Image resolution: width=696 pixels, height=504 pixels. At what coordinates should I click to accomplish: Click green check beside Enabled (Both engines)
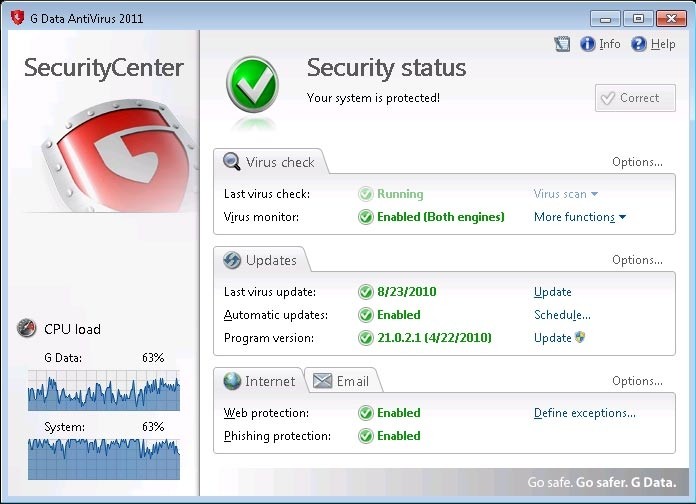[x=365, y=217]
